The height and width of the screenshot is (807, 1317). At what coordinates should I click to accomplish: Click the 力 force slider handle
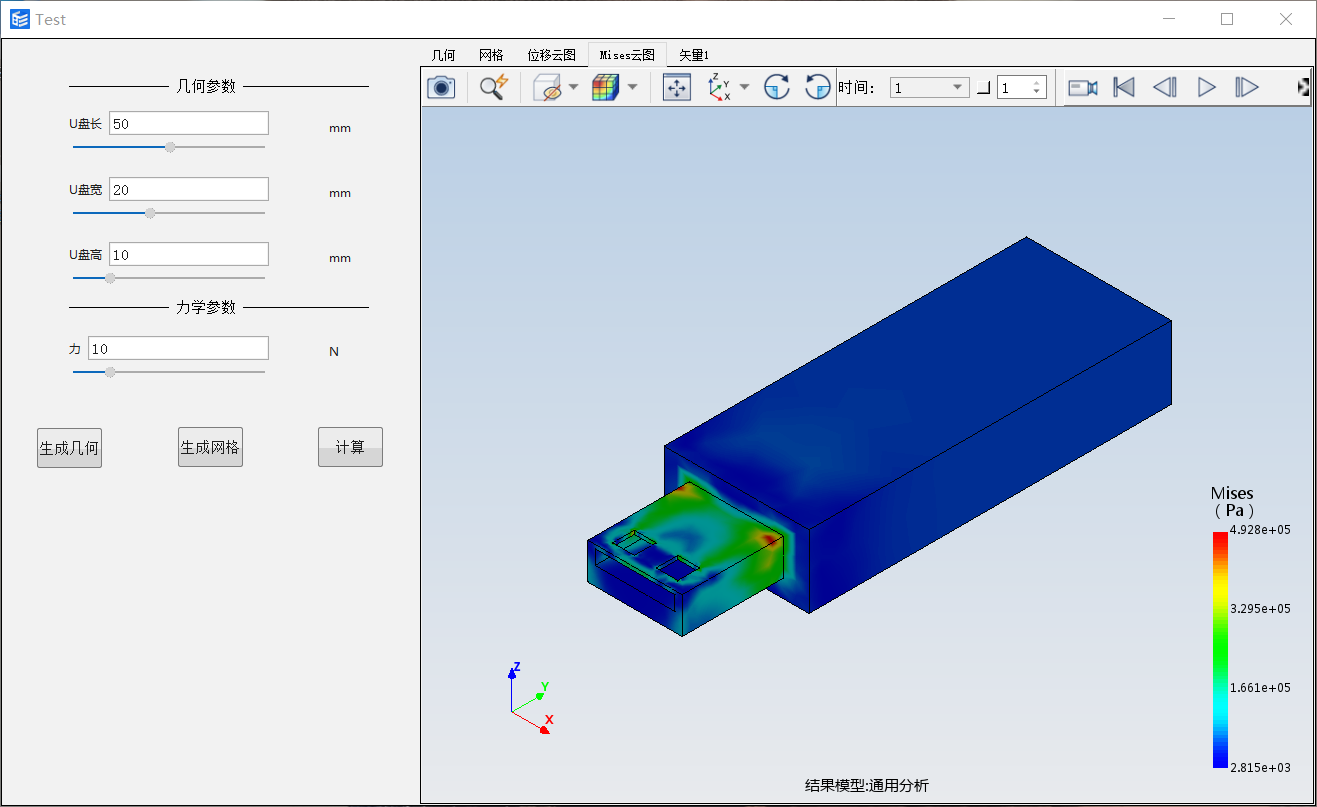point(110,372)
